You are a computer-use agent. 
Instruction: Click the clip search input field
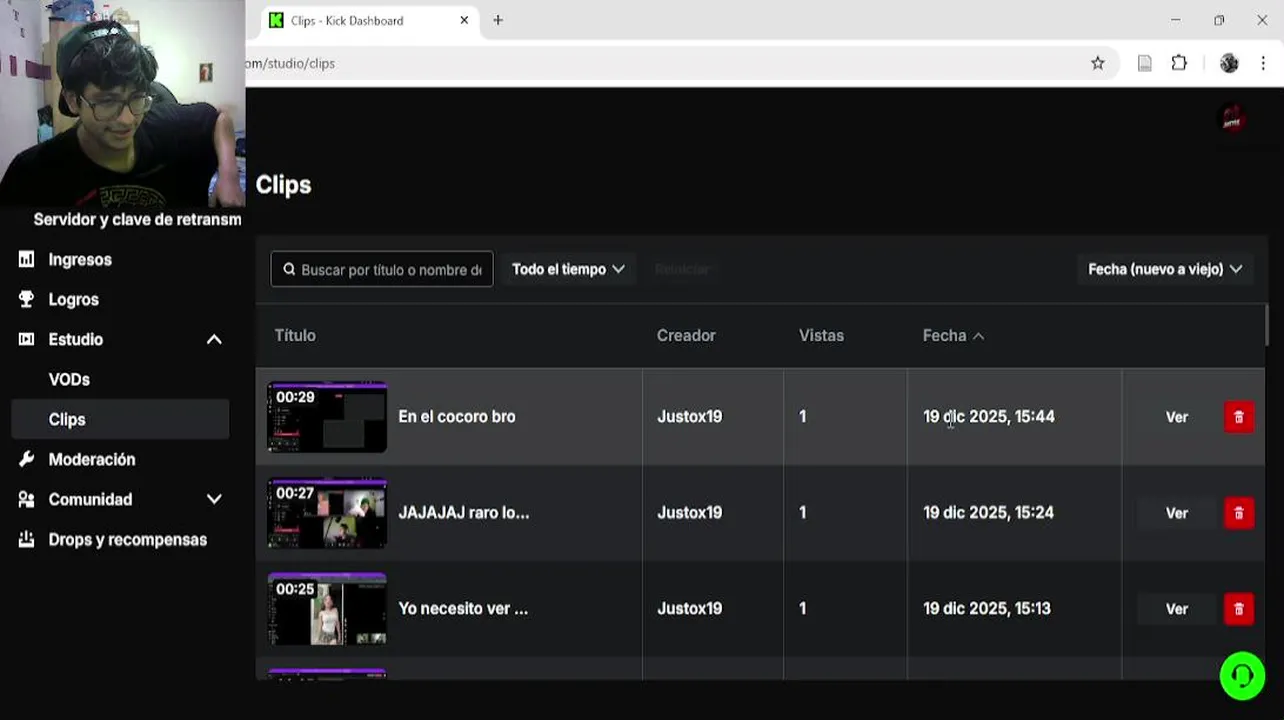[x=390, y=270]
